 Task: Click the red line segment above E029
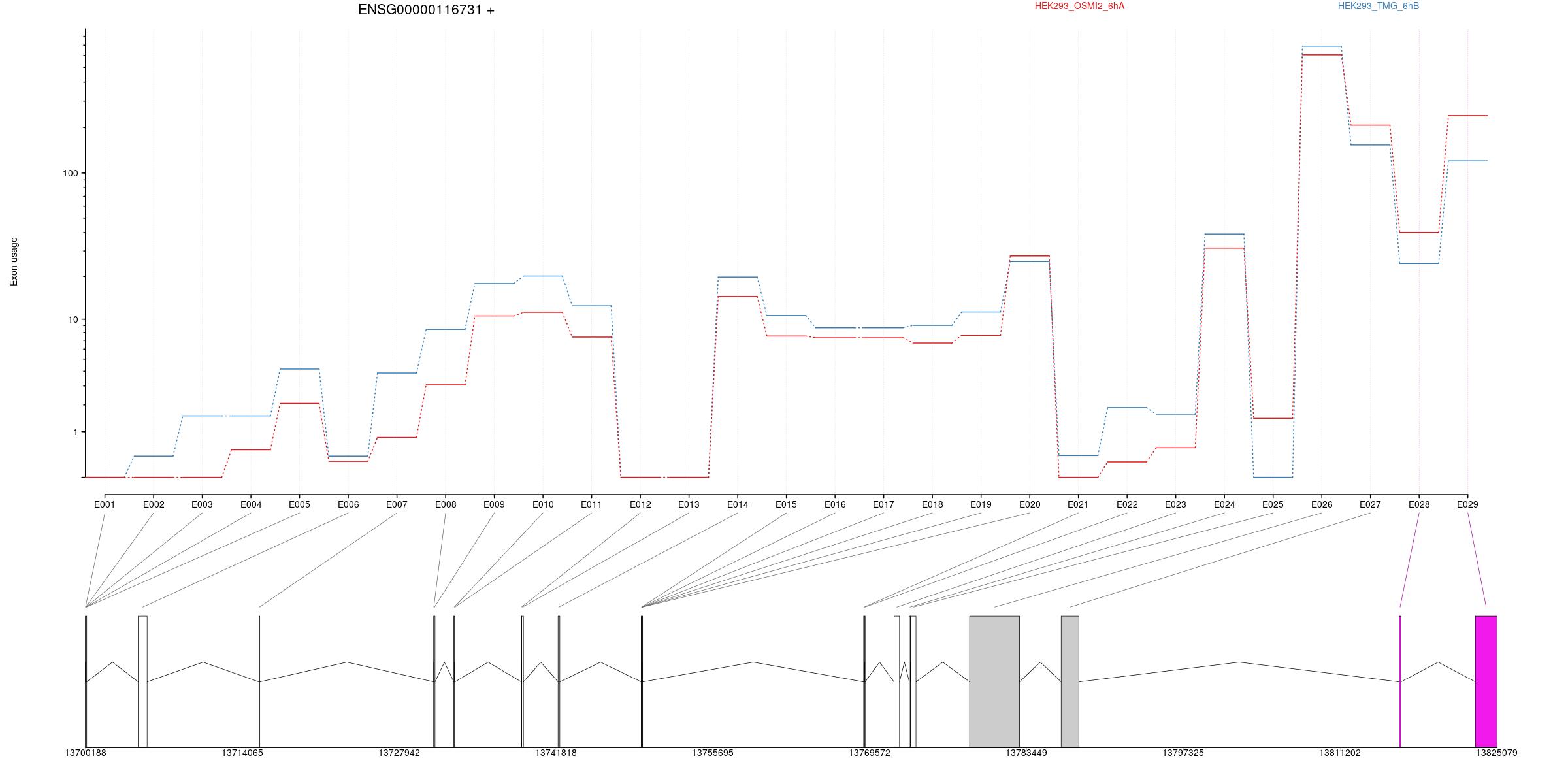1468,116
